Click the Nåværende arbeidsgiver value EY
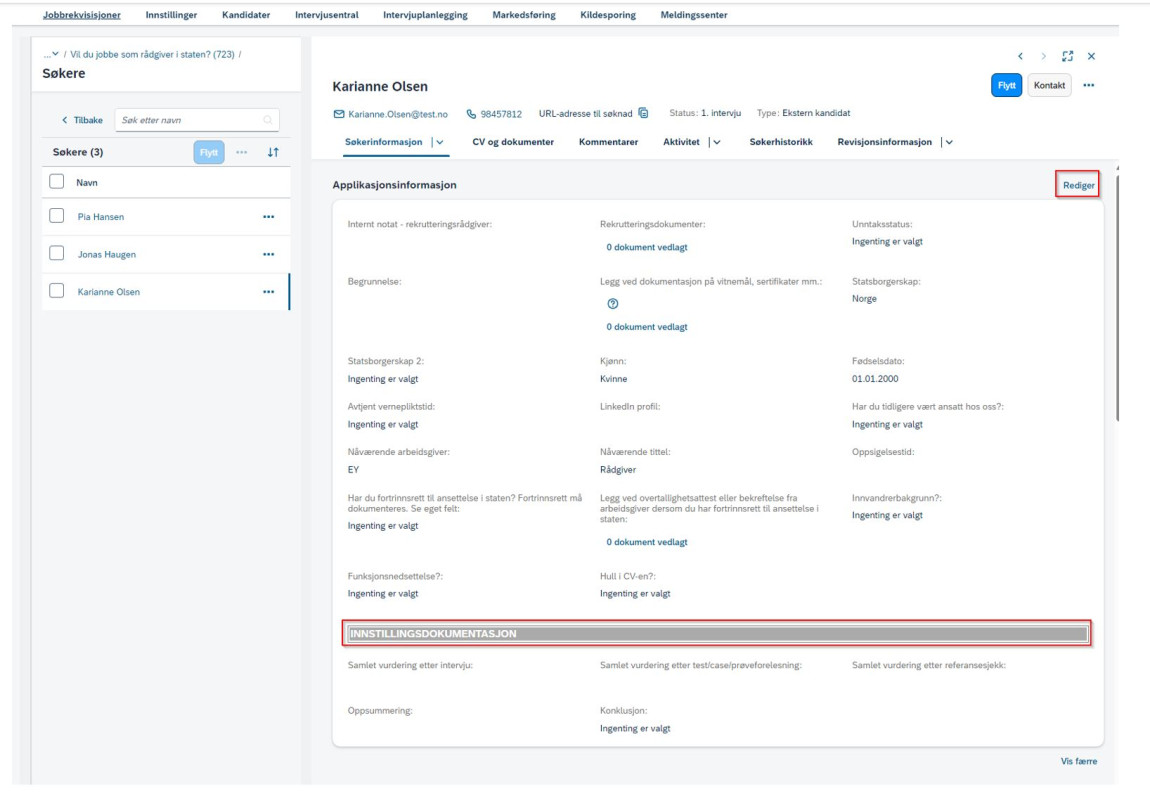The image size is (1150, 803). tap(354, 469)
